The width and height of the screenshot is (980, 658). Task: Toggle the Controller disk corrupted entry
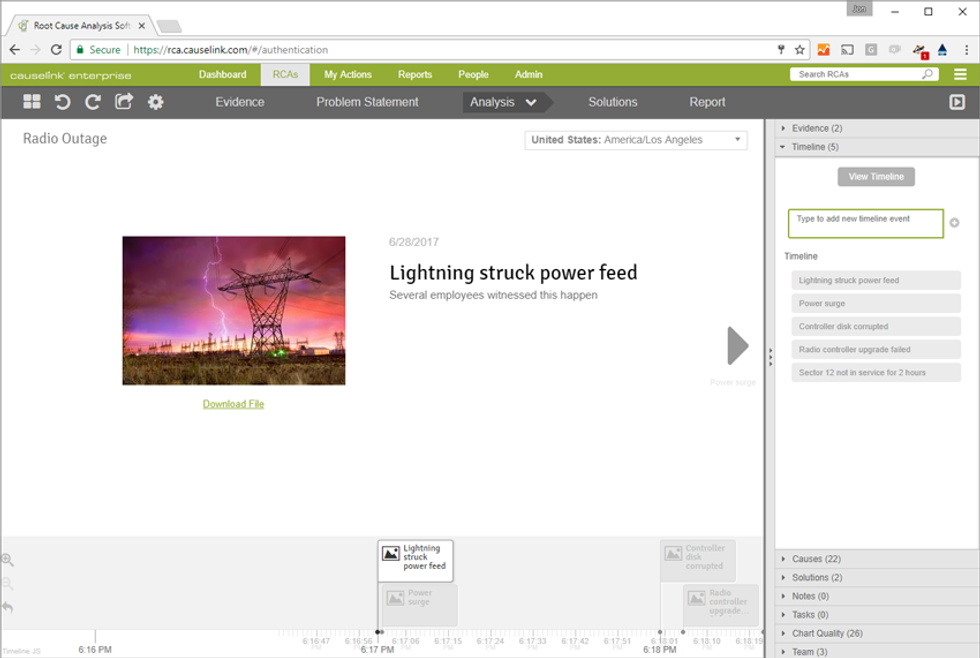click(x=876, y=326)
